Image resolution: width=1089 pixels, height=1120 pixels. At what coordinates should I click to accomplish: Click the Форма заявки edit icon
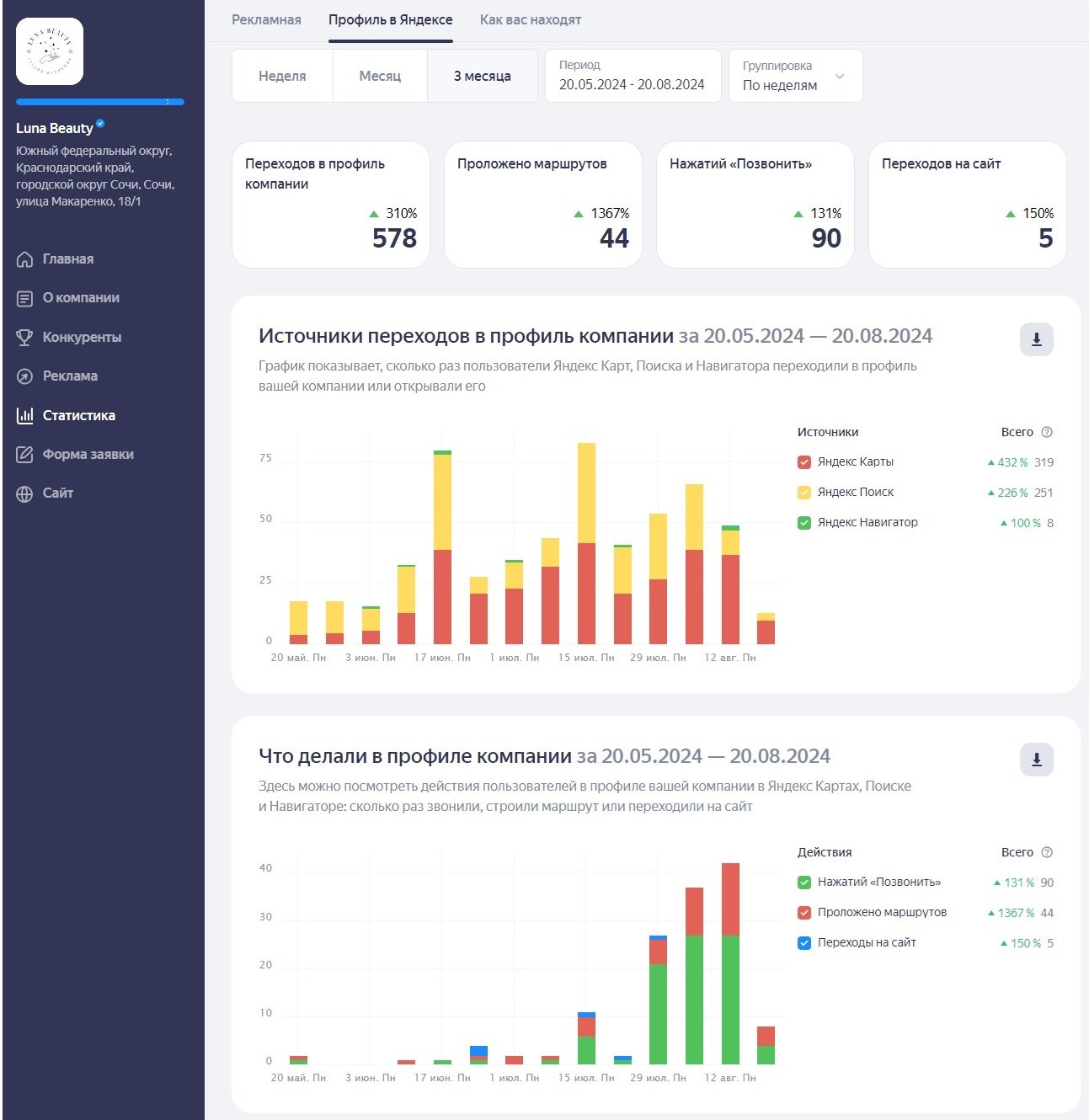[x=25, y=455]
